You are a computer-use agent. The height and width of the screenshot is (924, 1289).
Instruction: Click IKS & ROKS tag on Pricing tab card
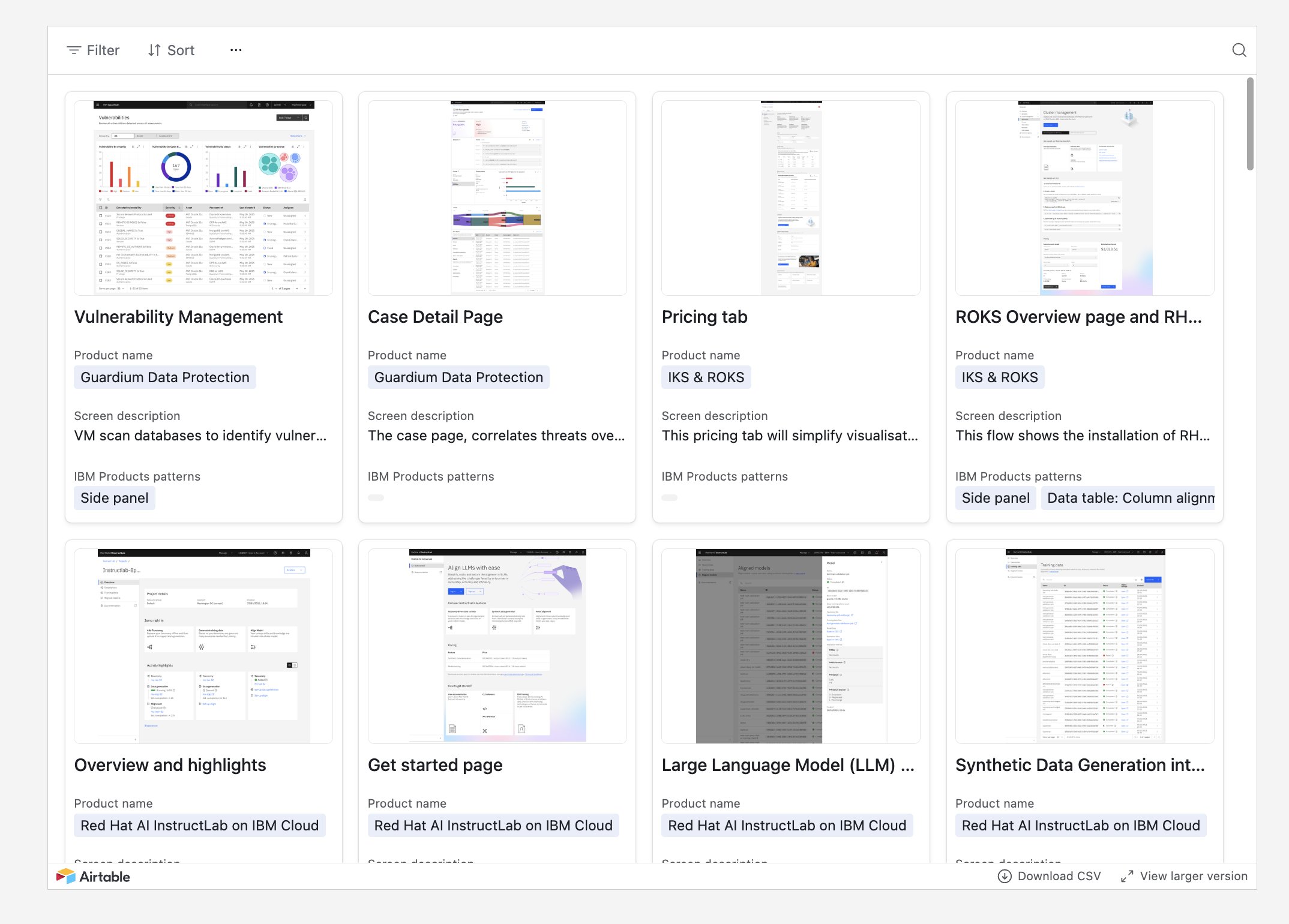(x=706, y=377)
